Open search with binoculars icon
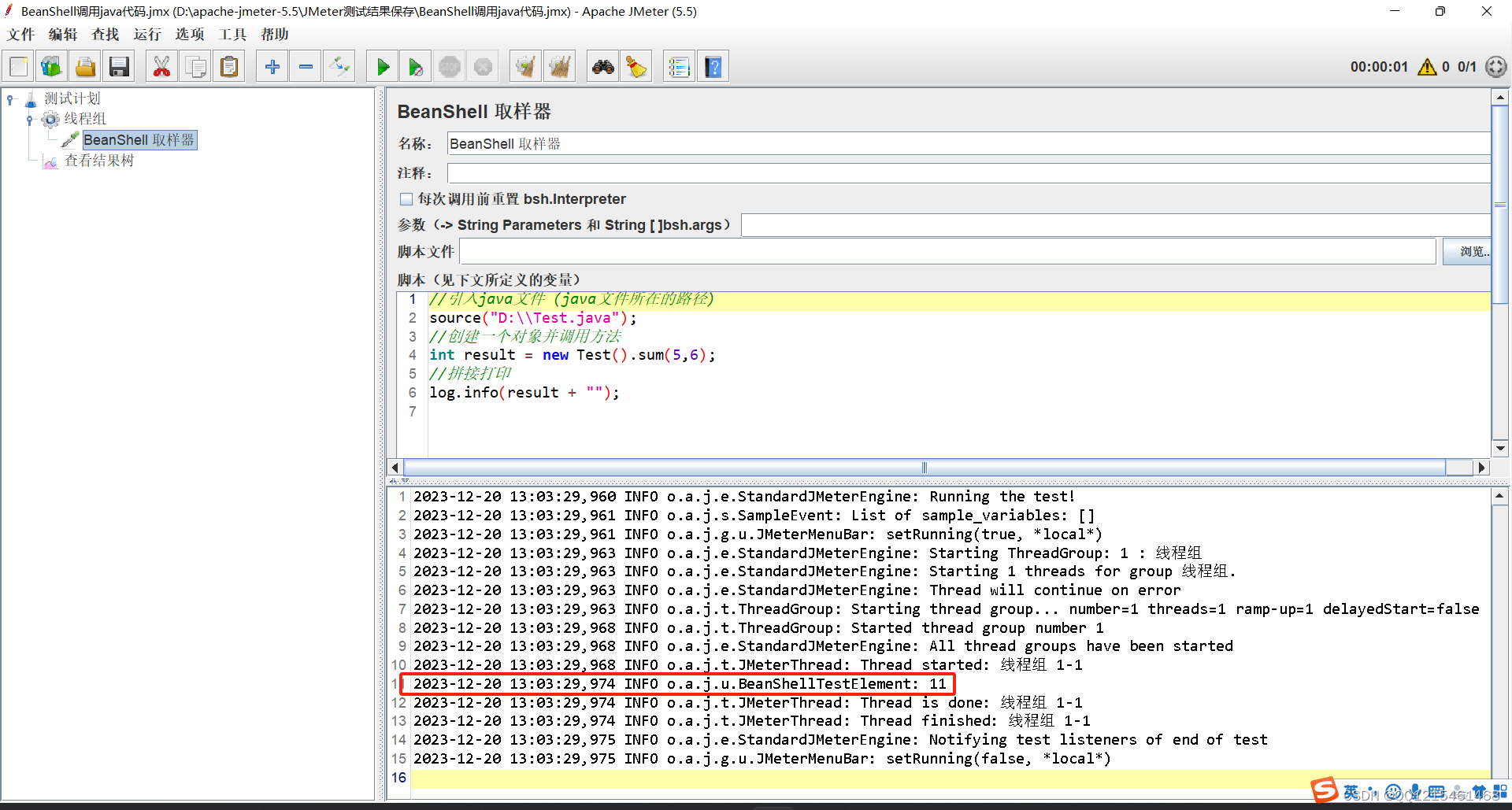This screenshot has height=810, width=1512. coord(603,67)
